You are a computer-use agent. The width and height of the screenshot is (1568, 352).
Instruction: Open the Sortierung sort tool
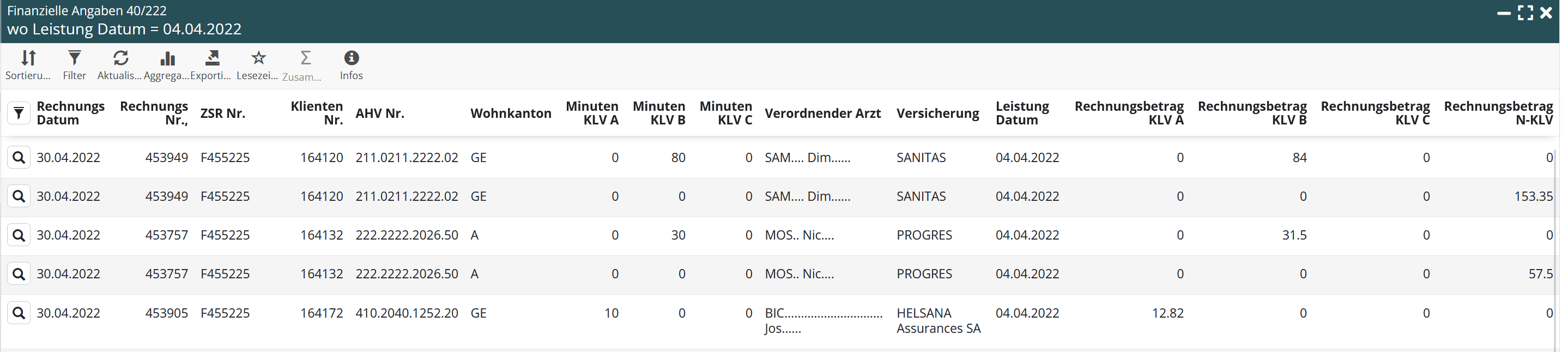pyautogui.click(x=28, y=64)
